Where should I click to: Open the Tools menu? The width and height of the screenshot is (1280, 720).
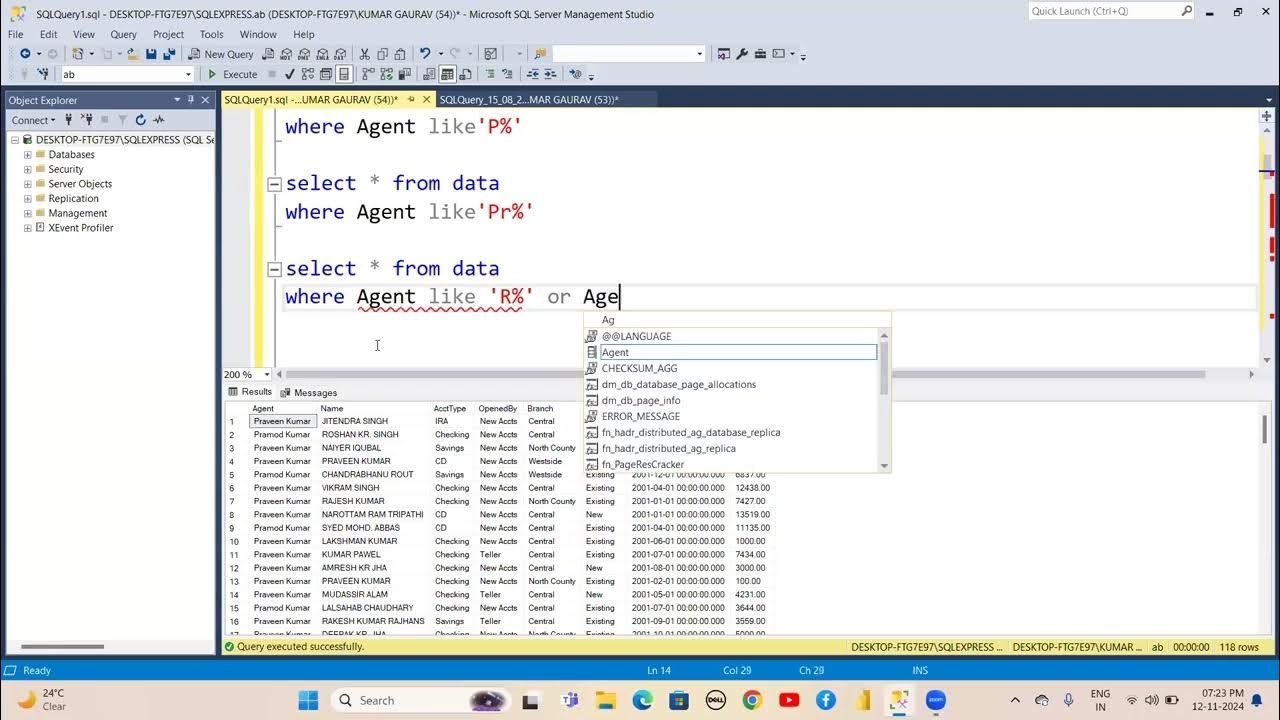(211, 34)
